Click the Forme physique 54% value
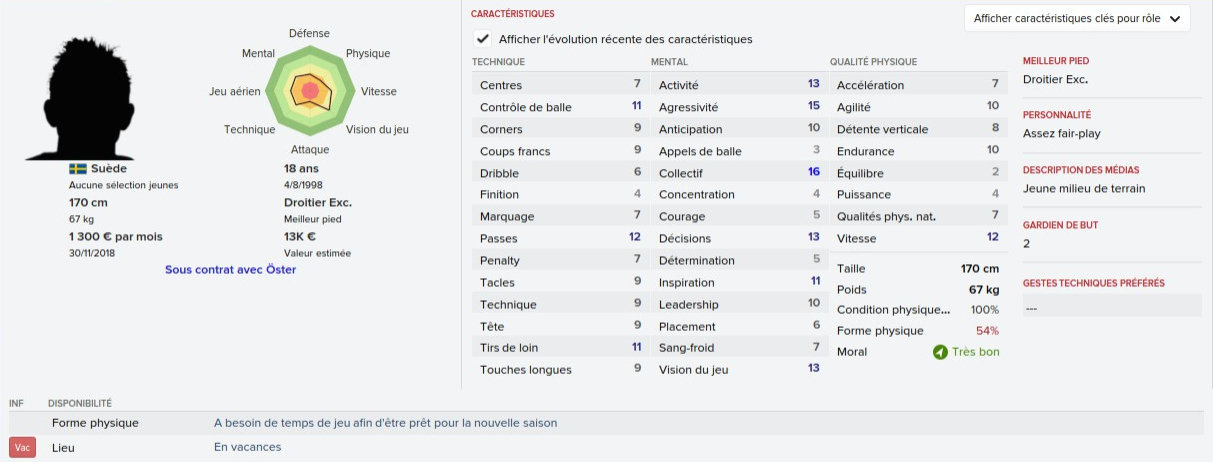1213x462 pixels. pyautogui.click(x=987, y=331)
